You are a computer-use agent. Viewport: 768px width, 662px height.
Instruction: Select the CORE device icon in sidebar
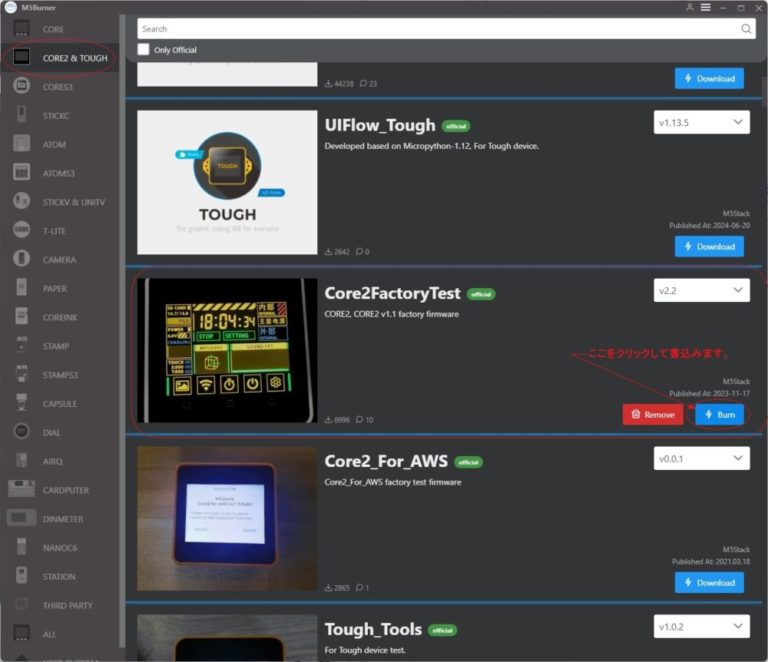click(22, 29)
